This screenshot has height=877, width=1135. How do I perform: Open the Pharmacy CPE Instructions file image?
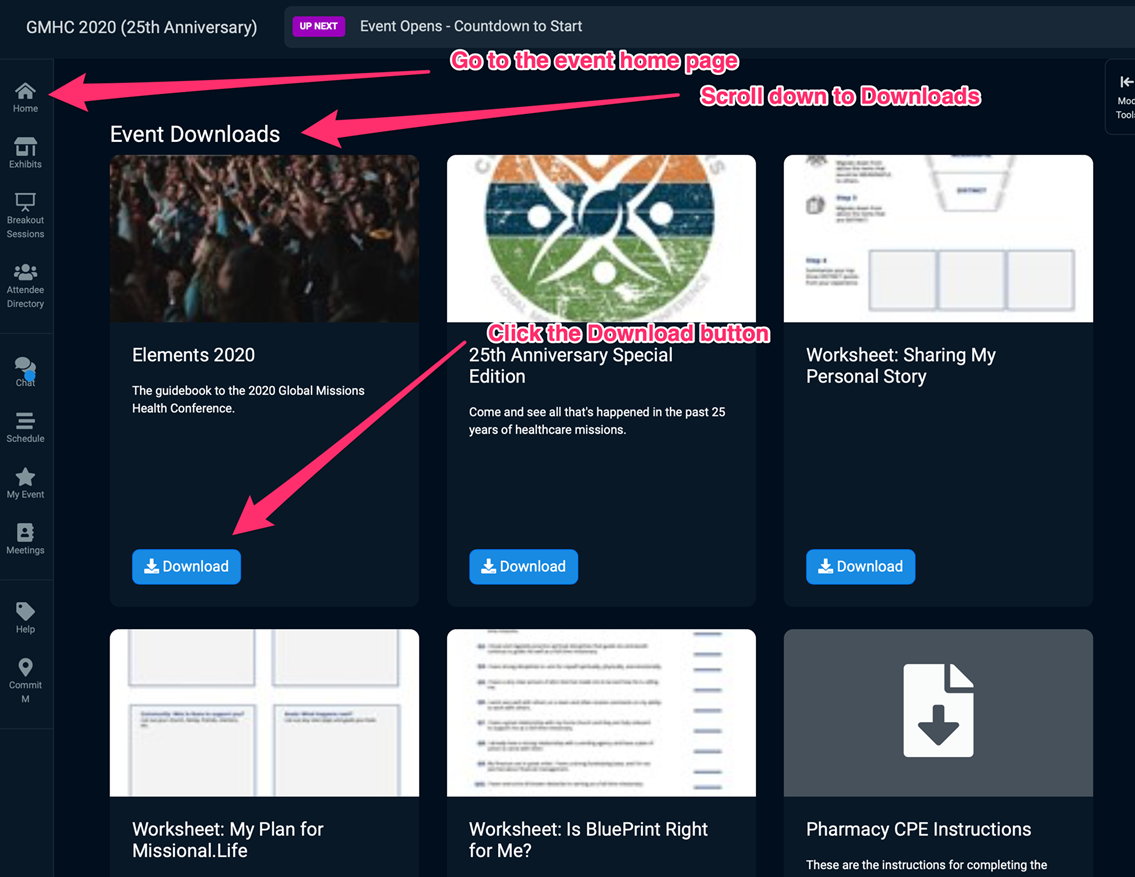pos(938,713)
